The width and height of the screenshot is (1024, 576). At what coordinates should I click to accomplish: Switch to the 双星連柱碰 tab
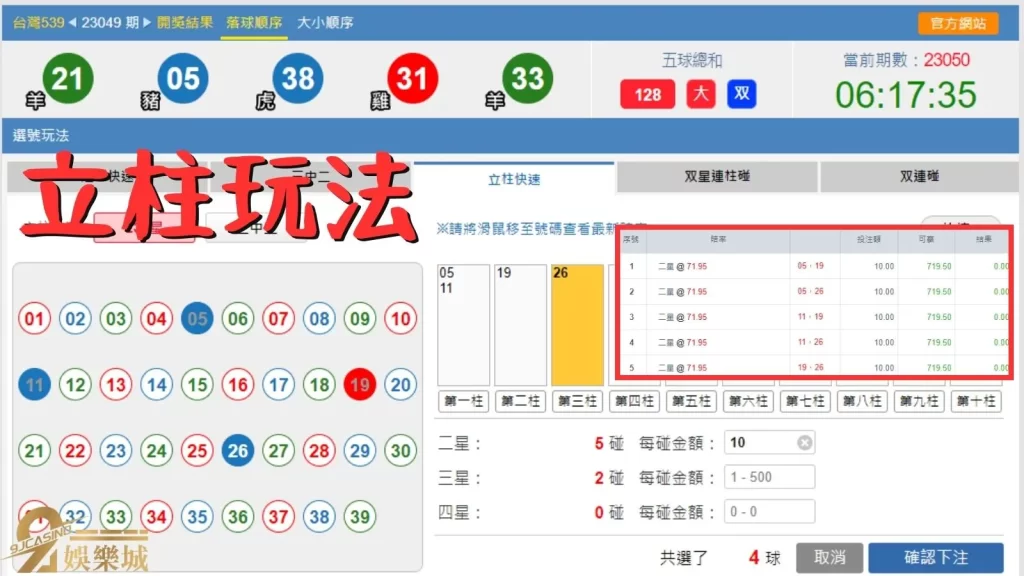(716, 176)
